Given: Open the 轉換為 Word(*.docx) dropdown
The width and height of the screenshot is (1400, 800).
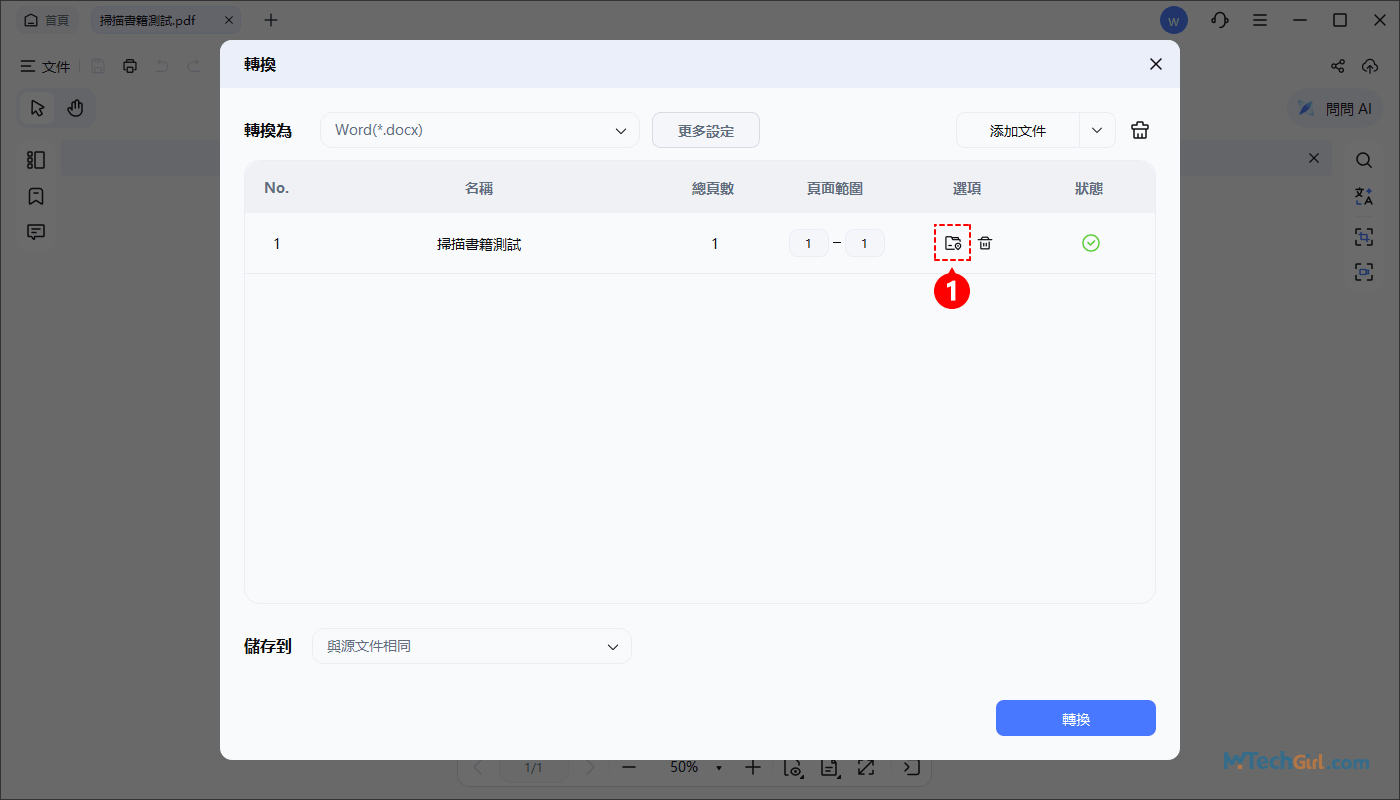Looking at the screenshot, I should coord(480,130).
